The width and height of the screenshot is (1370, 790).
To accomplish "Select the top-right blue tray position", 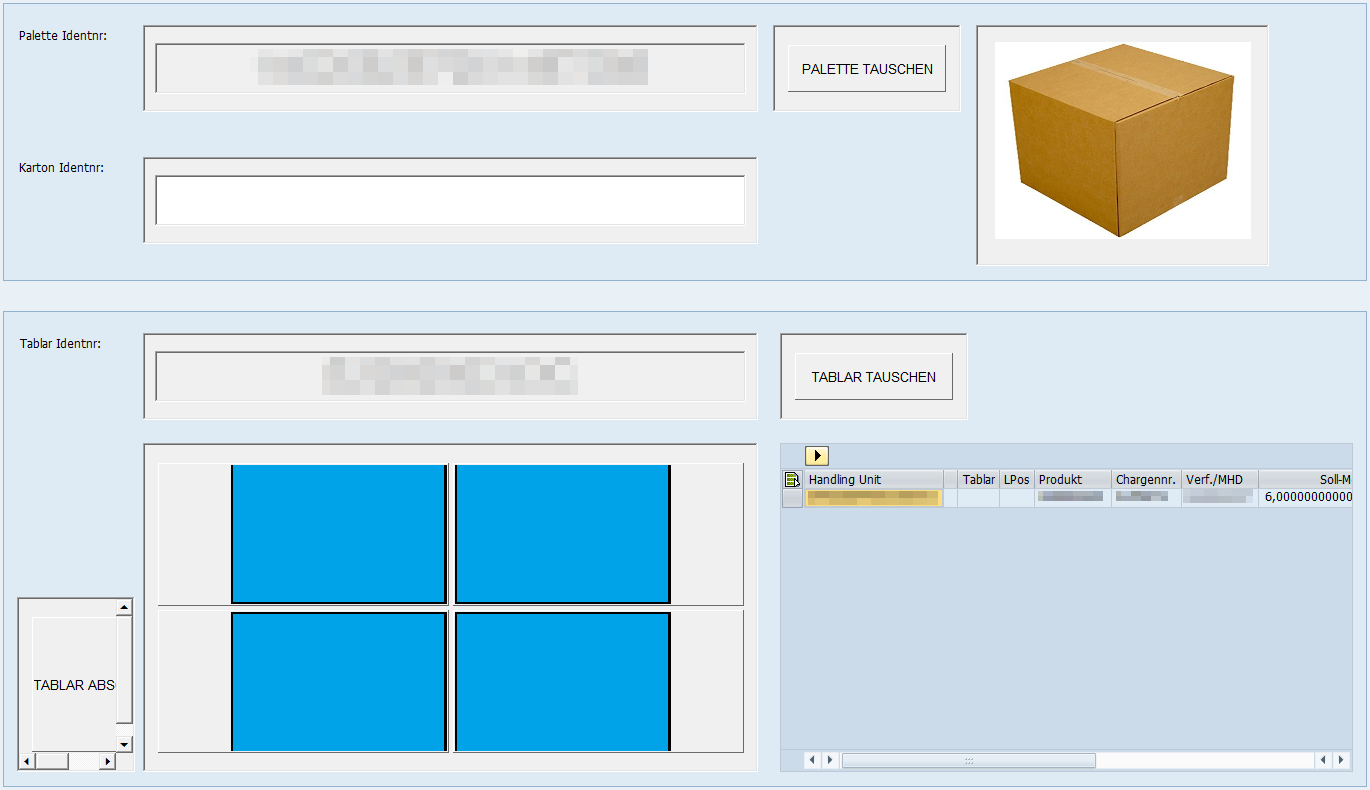I will pyautogui.click(x=563, y=535).
